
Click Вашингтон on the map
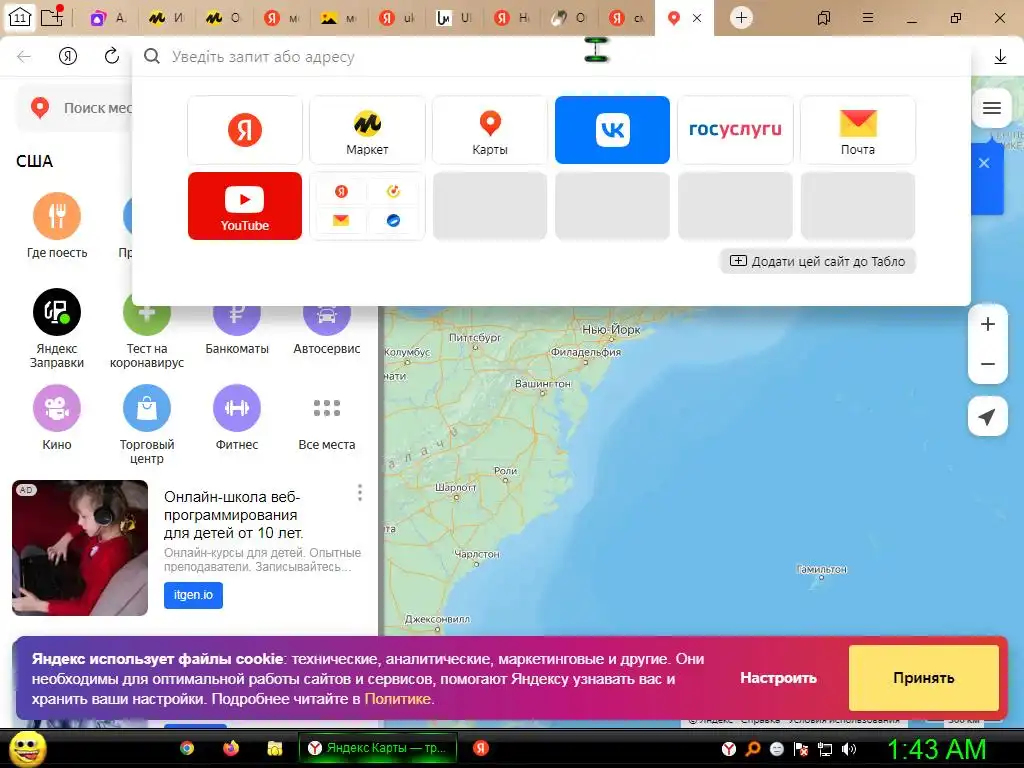pos(543,384)
